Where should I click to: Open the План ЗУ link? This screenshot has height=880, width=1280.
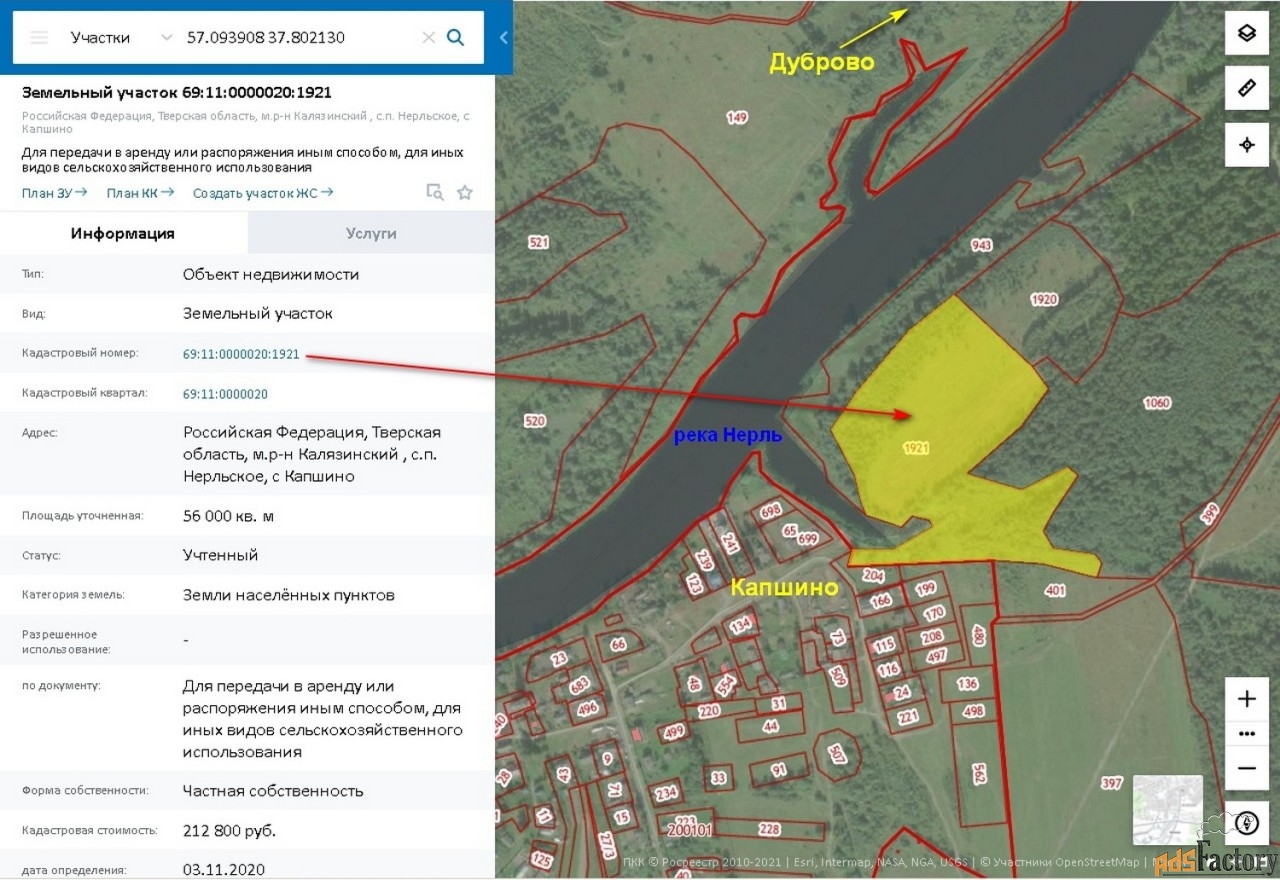54,193
